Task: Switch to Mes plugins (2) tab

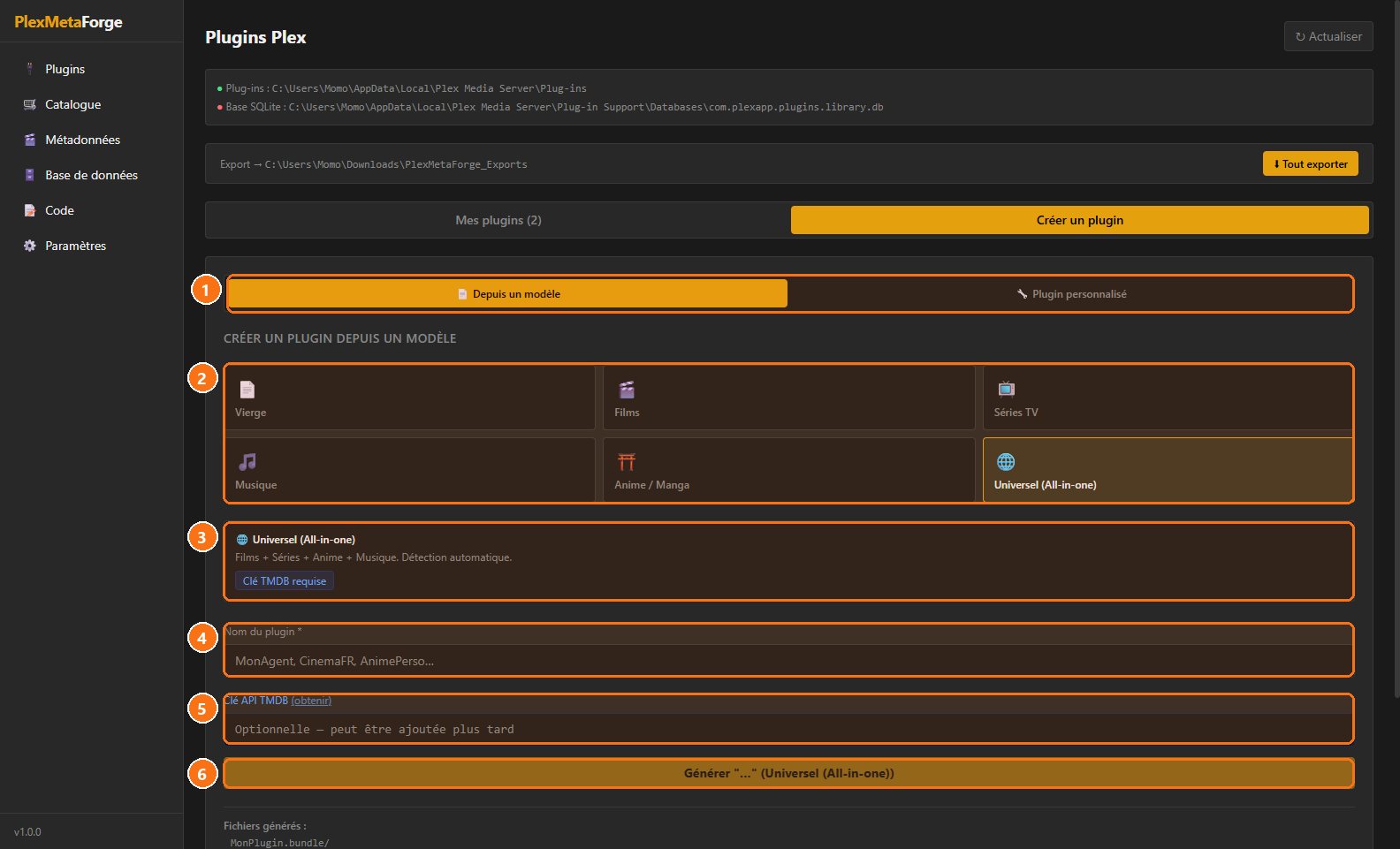Action: pyautogui.click(x=498, y=220)
